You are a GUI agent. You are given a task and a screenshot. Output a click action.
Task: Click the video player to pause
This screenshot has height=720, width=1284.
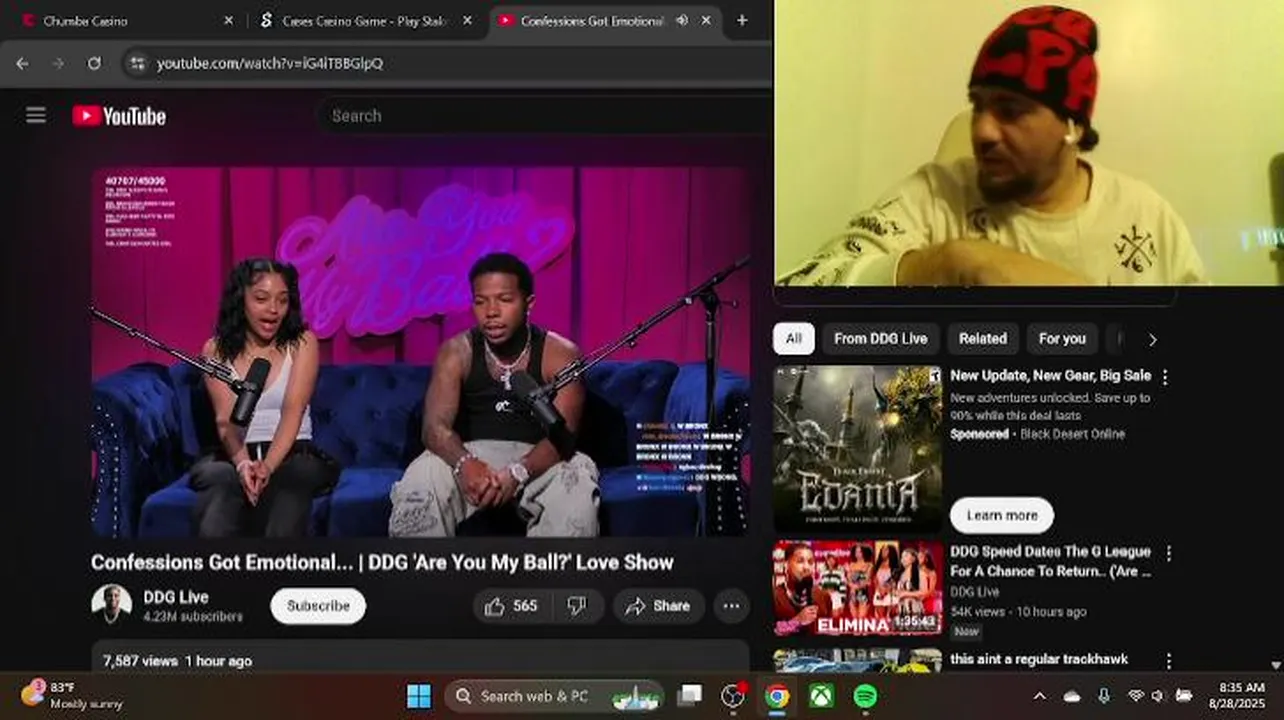point(421,352)
